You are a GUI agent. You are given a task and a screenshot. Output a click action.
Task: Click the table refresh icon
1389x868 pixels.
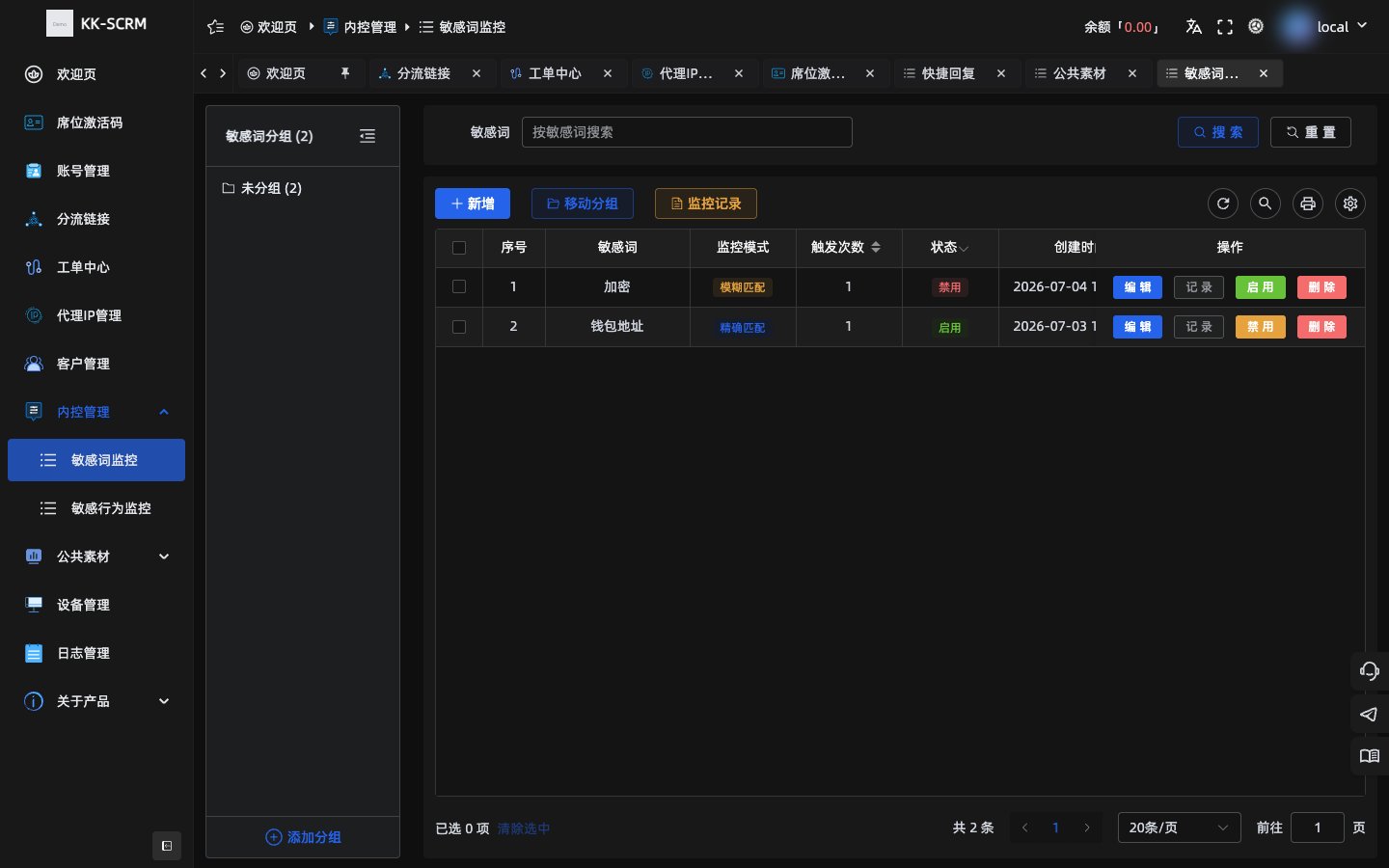(x=1223, y=203)
